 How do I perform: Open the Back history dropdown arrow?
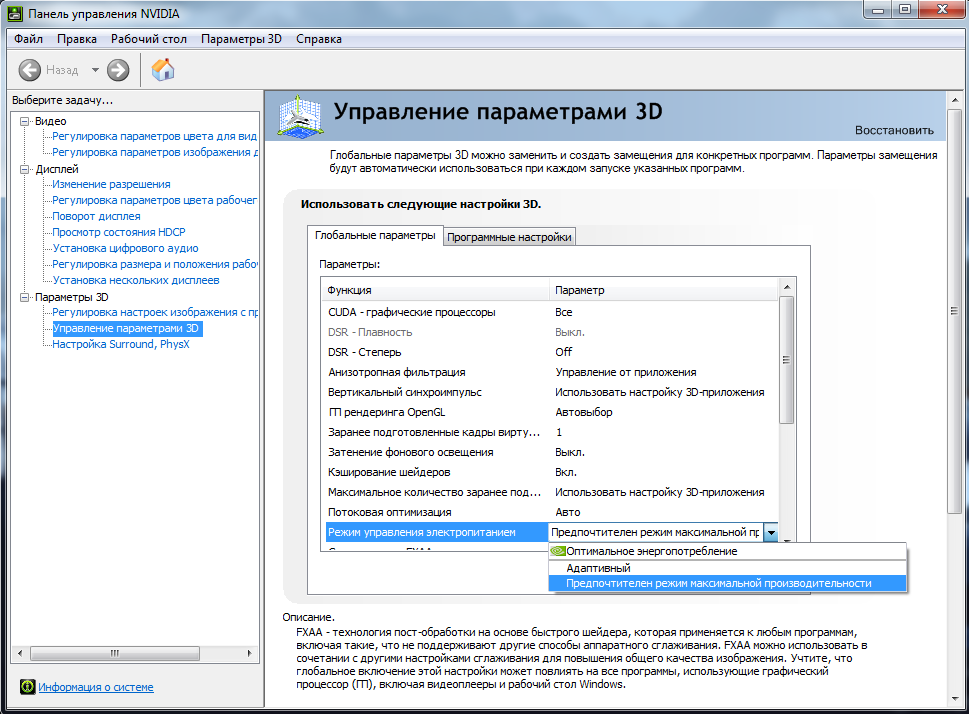(x=95, y=70)
